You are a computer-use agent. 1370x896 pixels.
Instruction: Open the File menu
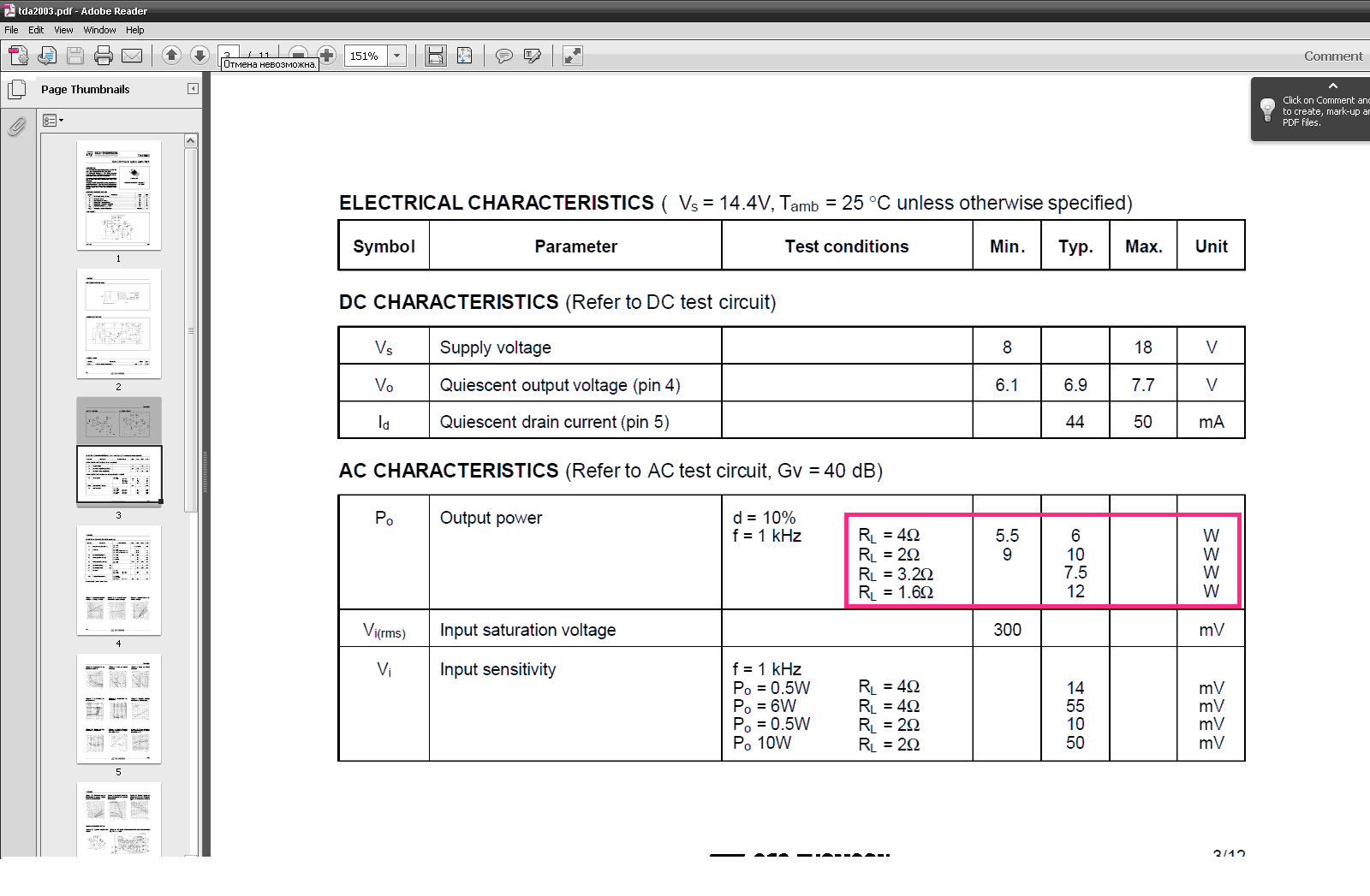click(x=11, y=30)
